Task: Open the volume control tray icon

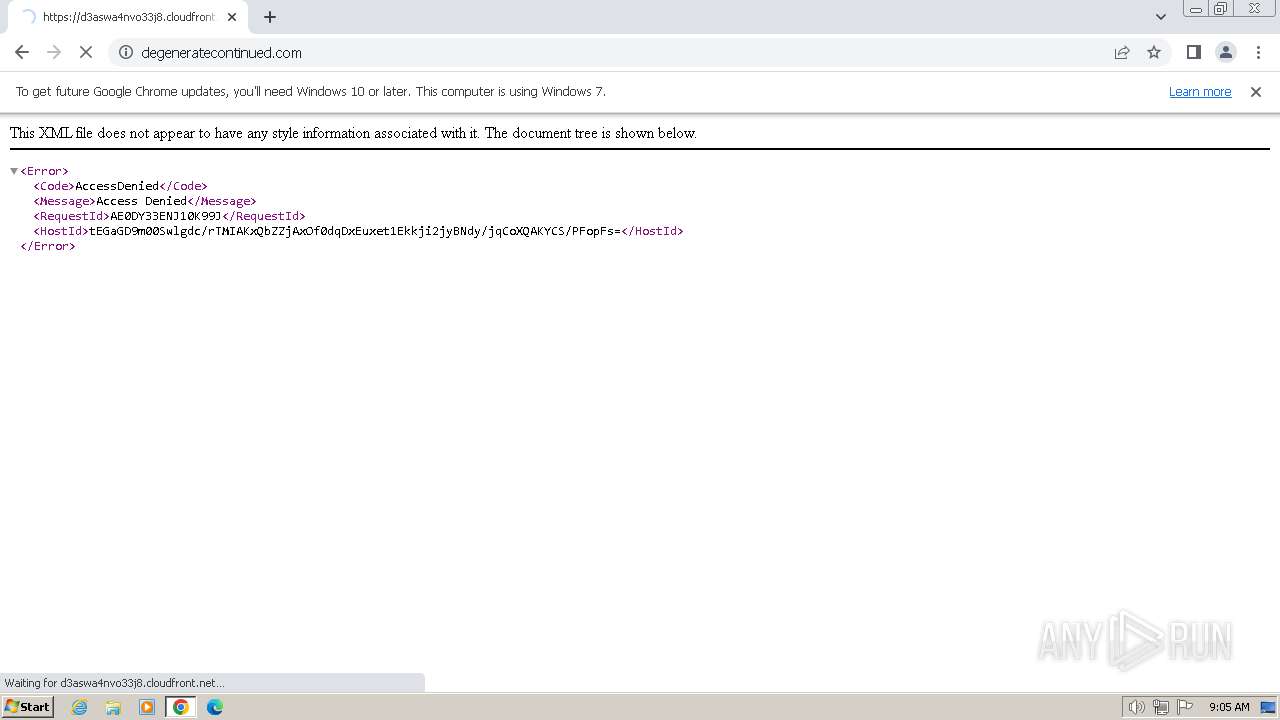Action: pyautogui.click(x=1136, y=707)
